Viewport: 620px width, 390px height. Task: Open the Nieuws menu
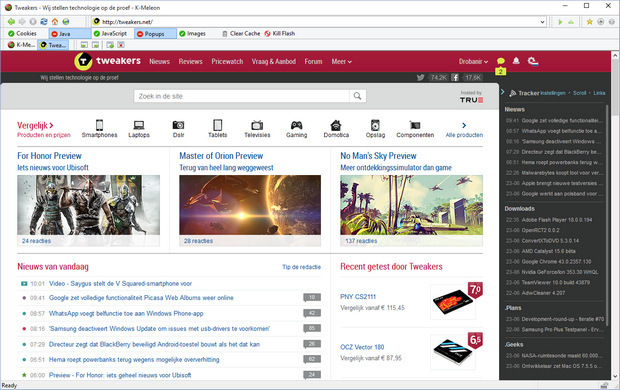pos(159,61)
